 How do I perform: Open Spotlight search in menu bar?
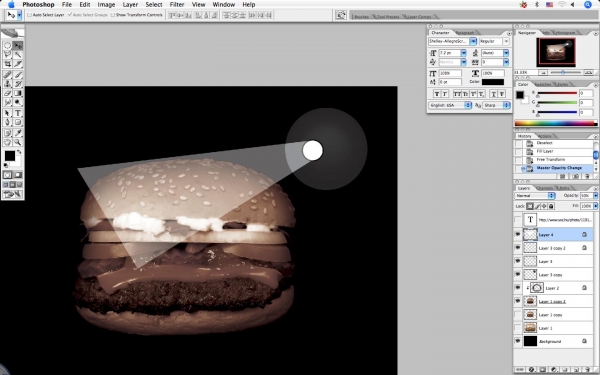click(588, 5)
